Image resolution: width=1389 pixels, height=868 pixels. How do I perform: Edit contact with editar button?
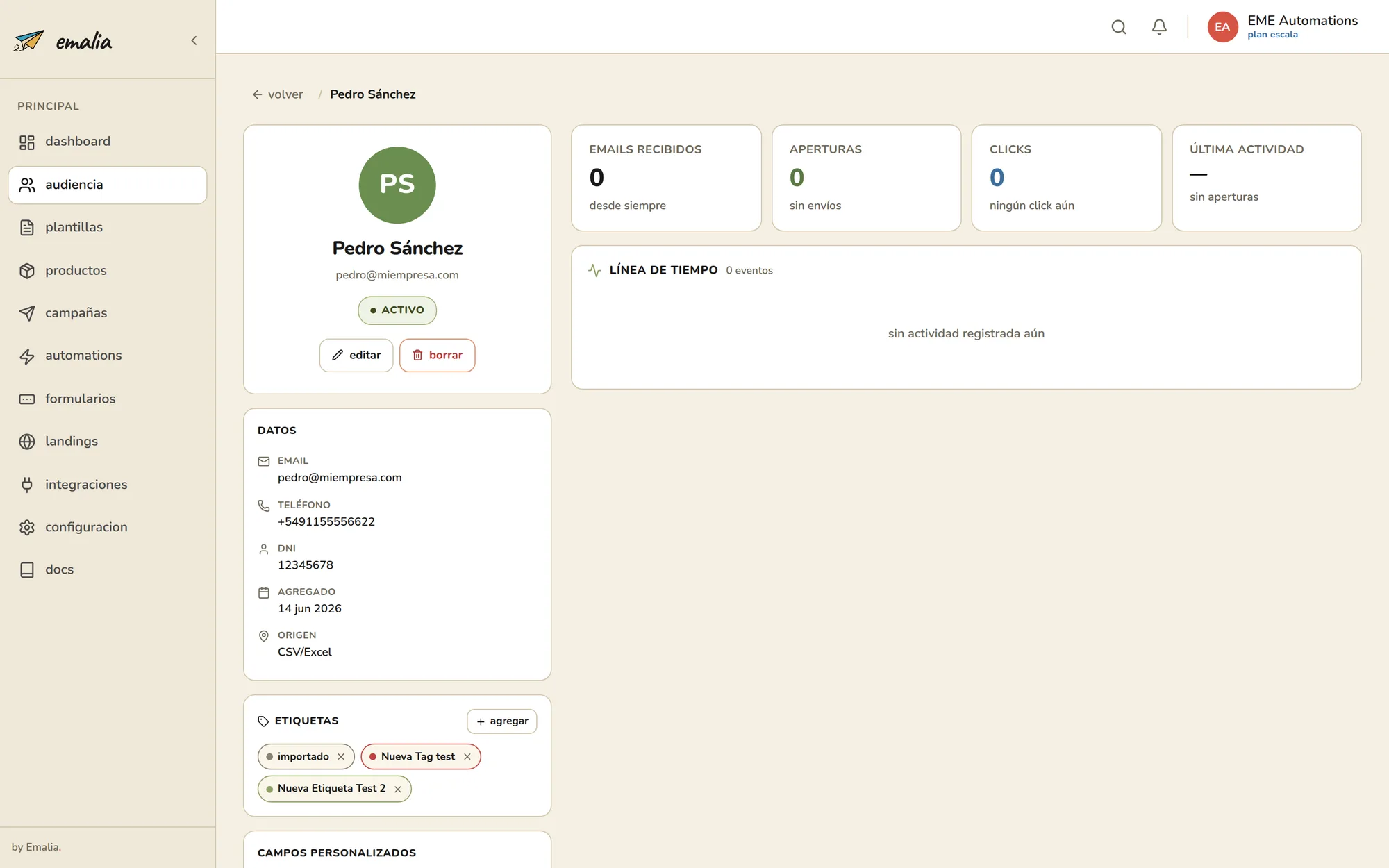[356, 355]
